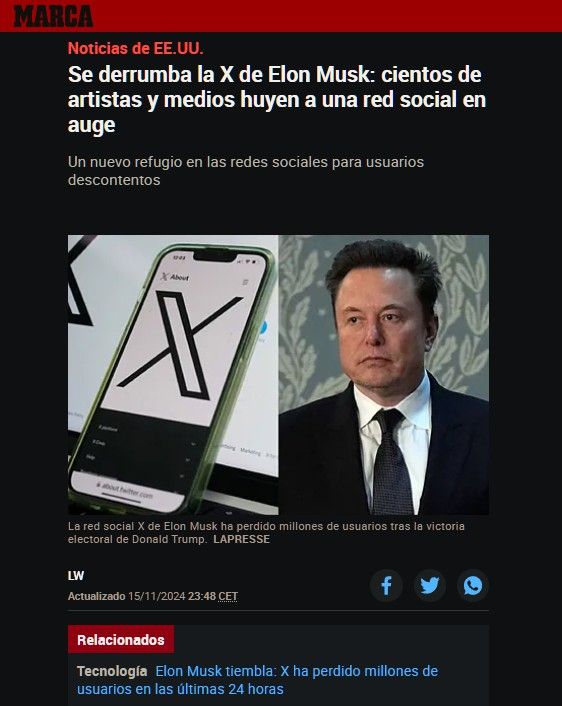Click the update time 23:48
Image resolution: width=562 pixels, height=706 pixels.
pos(202,596)
